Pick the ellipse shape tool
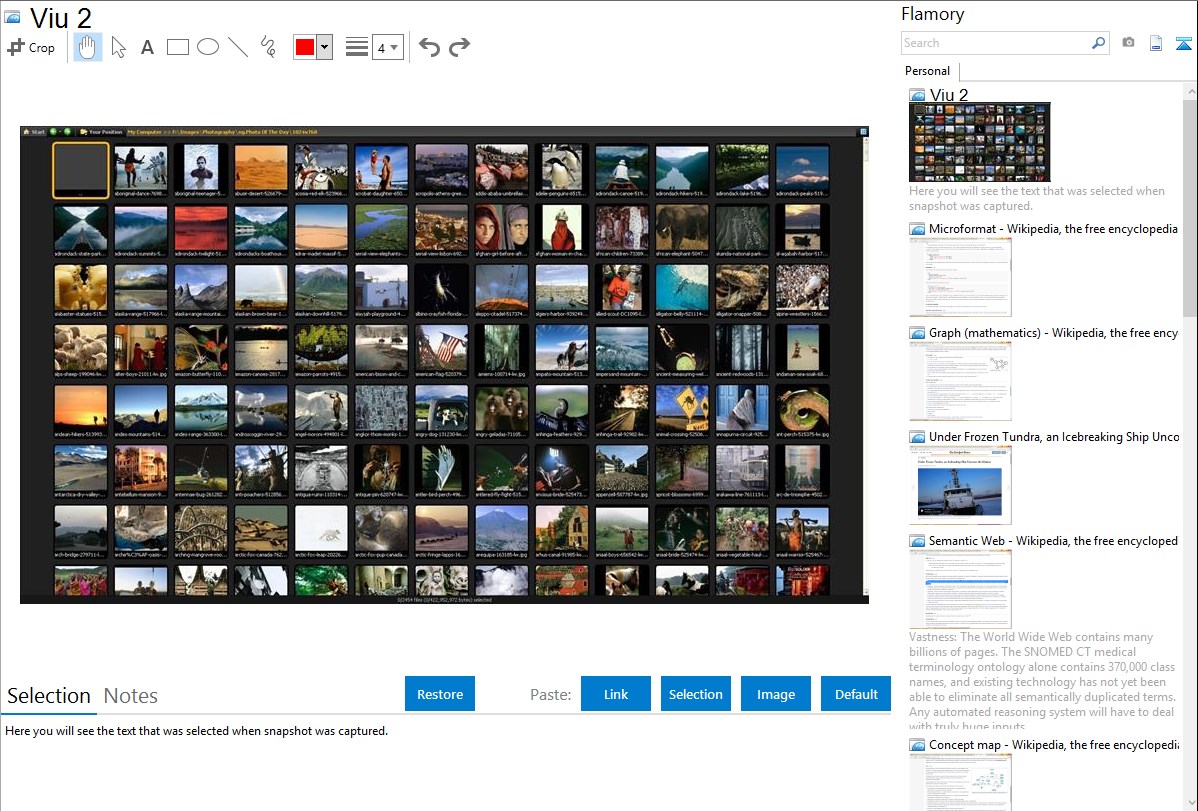 [x=208, y=47]
